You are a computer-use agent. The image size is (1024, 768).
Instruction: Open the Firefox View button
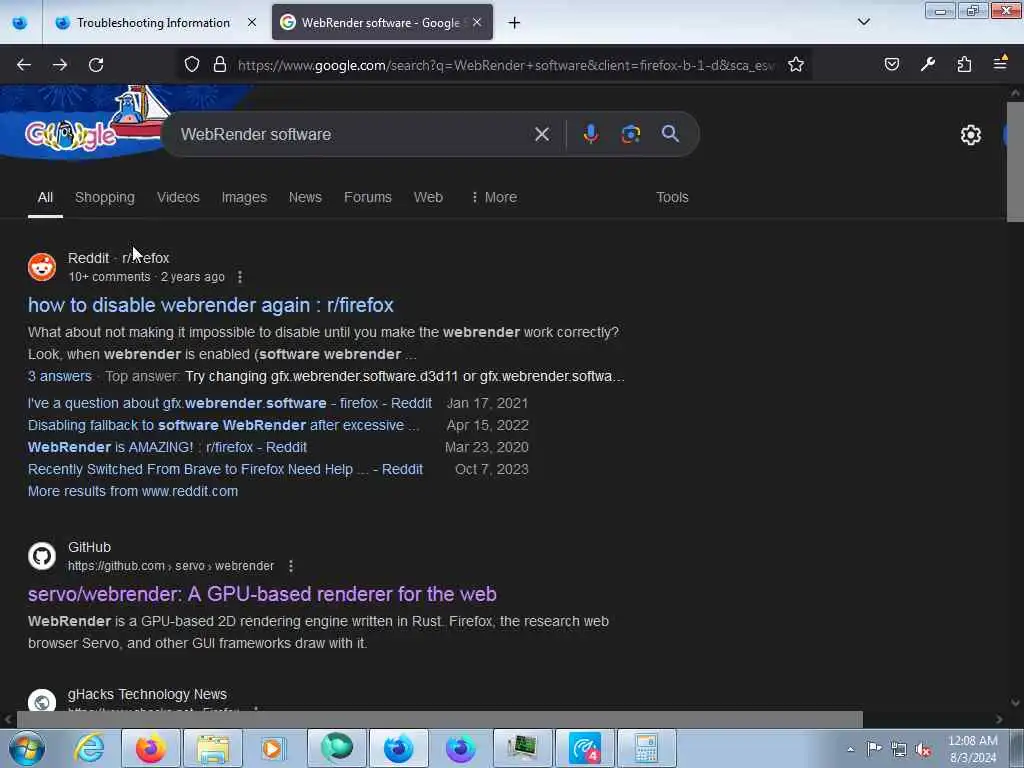20,23
